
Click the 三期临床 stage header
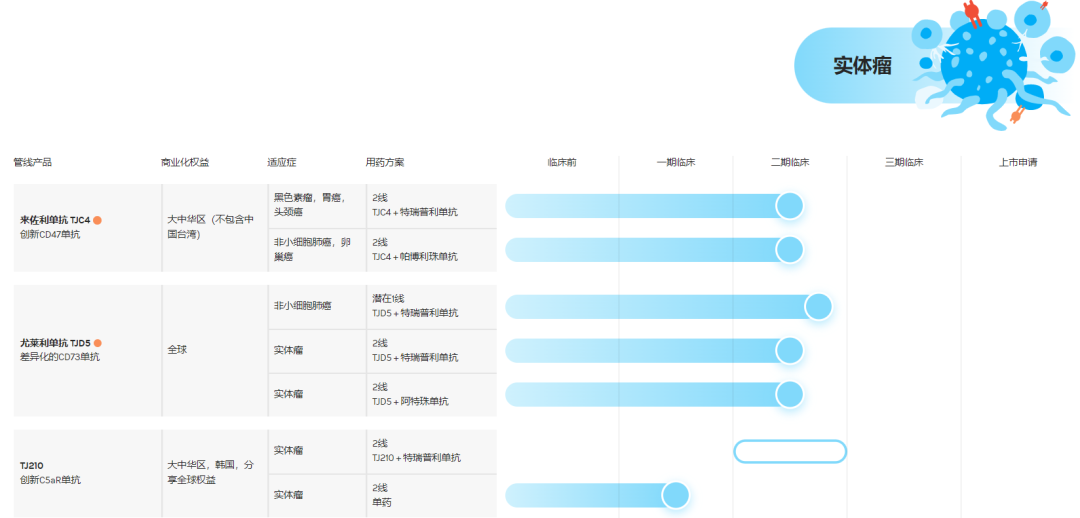coord(904,163)
